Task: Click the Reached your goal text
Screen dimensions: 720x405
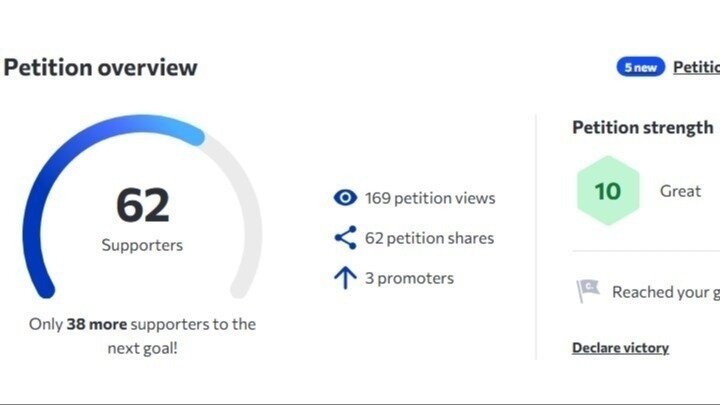Action: coord(666,292)
